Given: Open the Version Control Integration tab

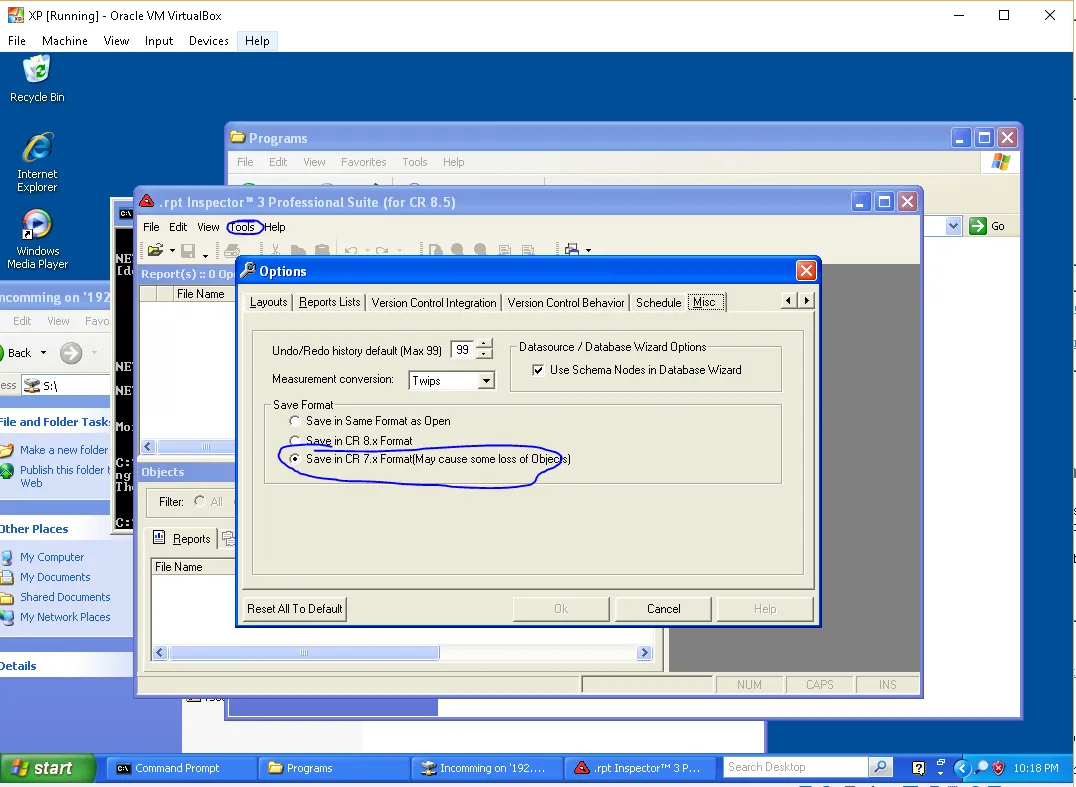Looking at the screenshot, I should [434, 303].
